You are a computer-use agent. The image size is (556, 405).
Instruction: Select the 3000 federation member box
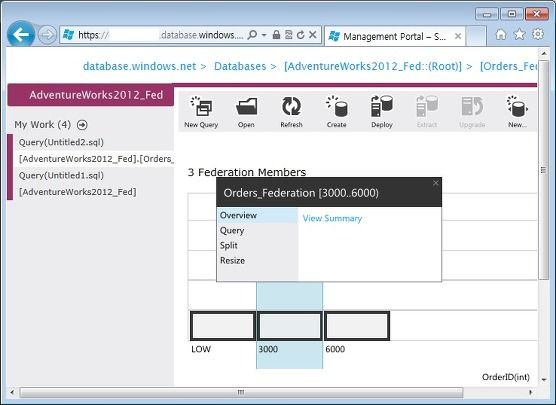pyautogui.click(x=290, y=326)
